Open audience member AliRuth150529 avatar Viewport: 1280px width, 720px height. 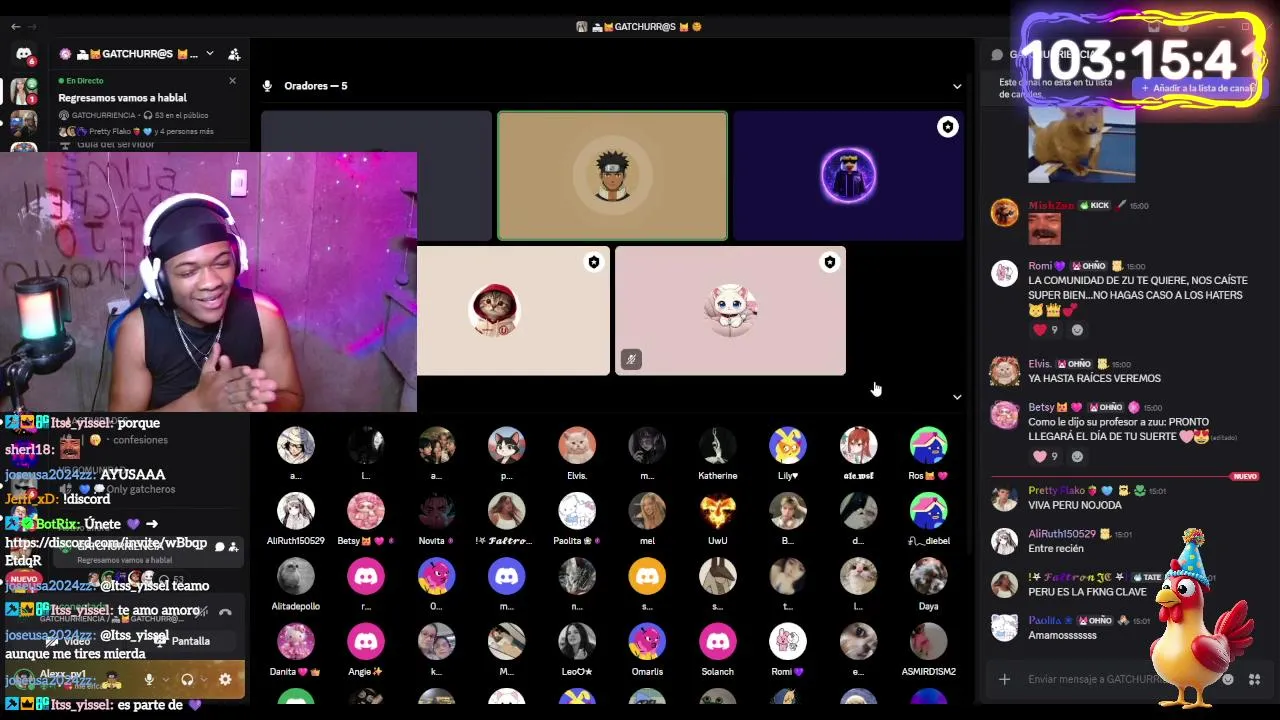[295, 511]
